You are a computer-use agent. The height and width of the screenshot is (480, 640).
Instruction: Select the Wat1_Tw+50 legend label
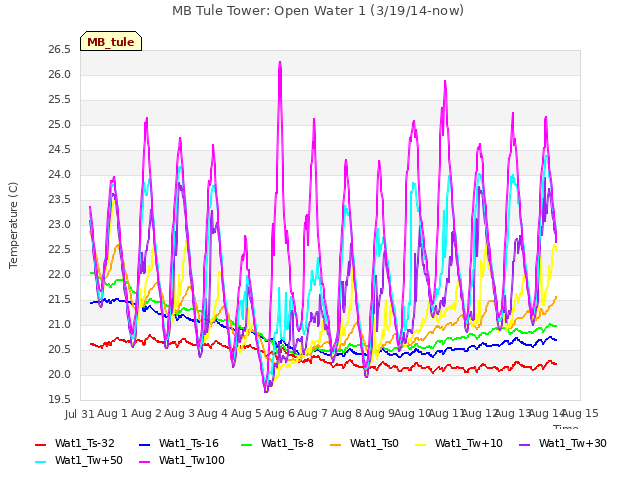click(89, 460)
